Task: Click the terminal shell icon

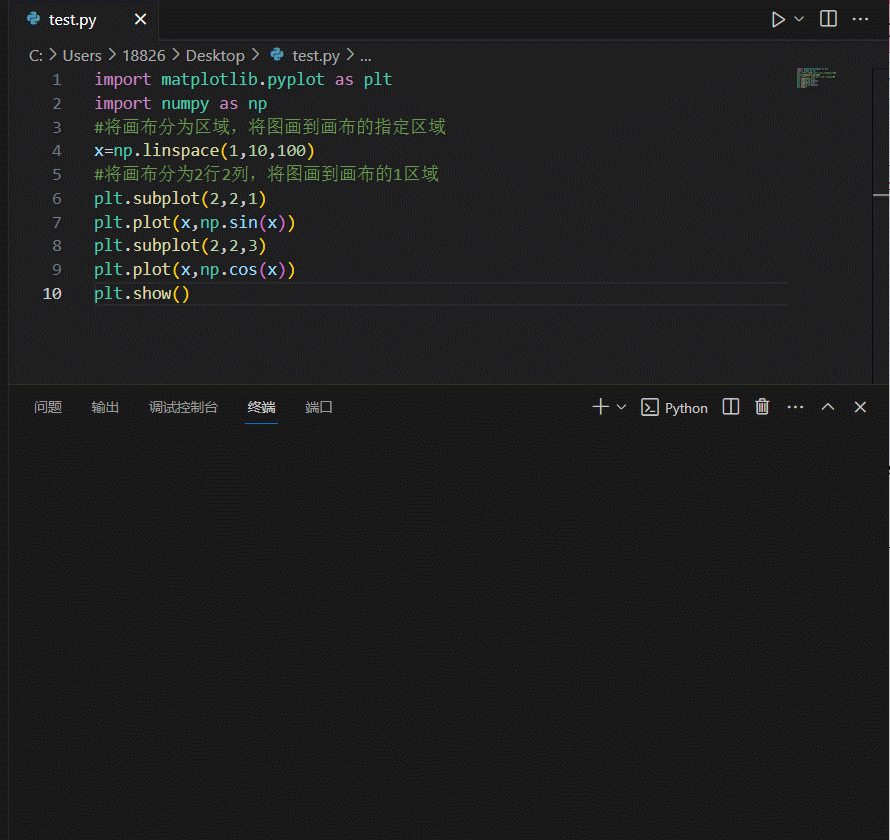Action: coord(650,408)
